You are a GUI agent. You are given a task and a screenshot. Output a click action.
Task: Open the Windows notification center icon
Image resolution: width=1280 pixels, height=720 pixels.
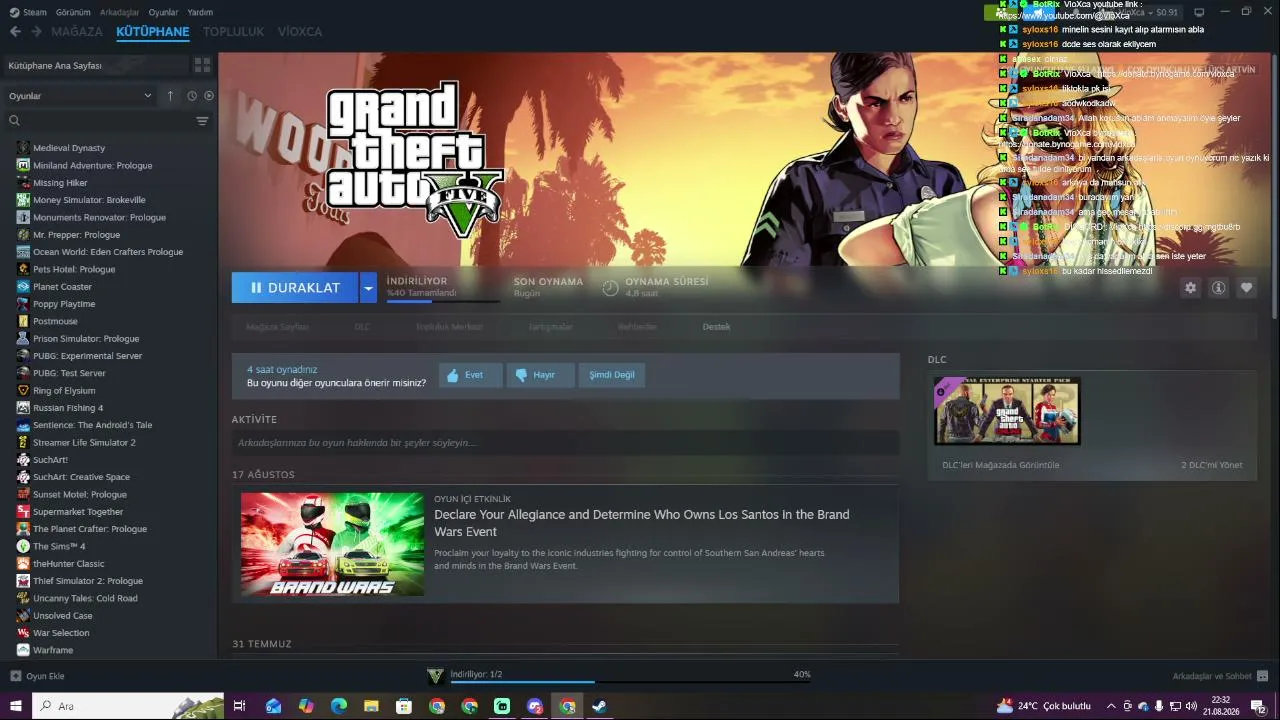pos(1258,706)
